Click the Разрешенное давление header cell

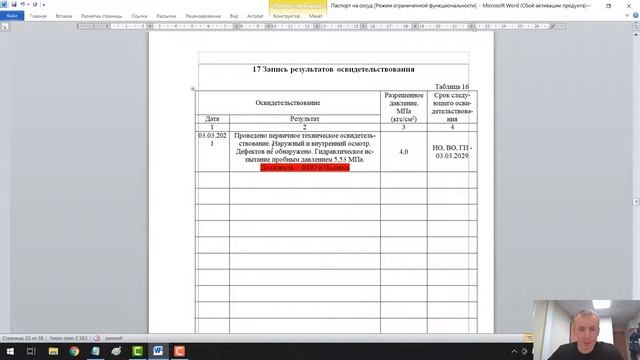[x=404, y=107]
